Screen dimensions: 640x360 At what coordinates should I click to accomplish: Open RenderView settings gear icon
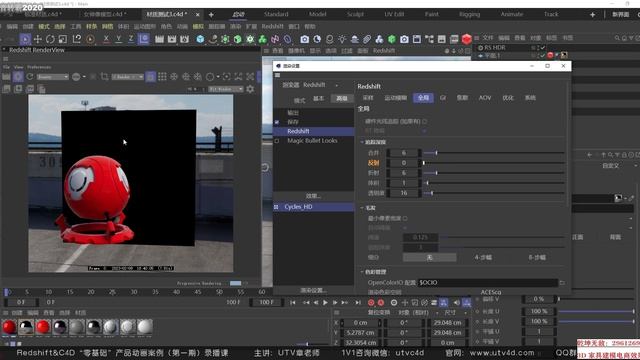(250, 89)
